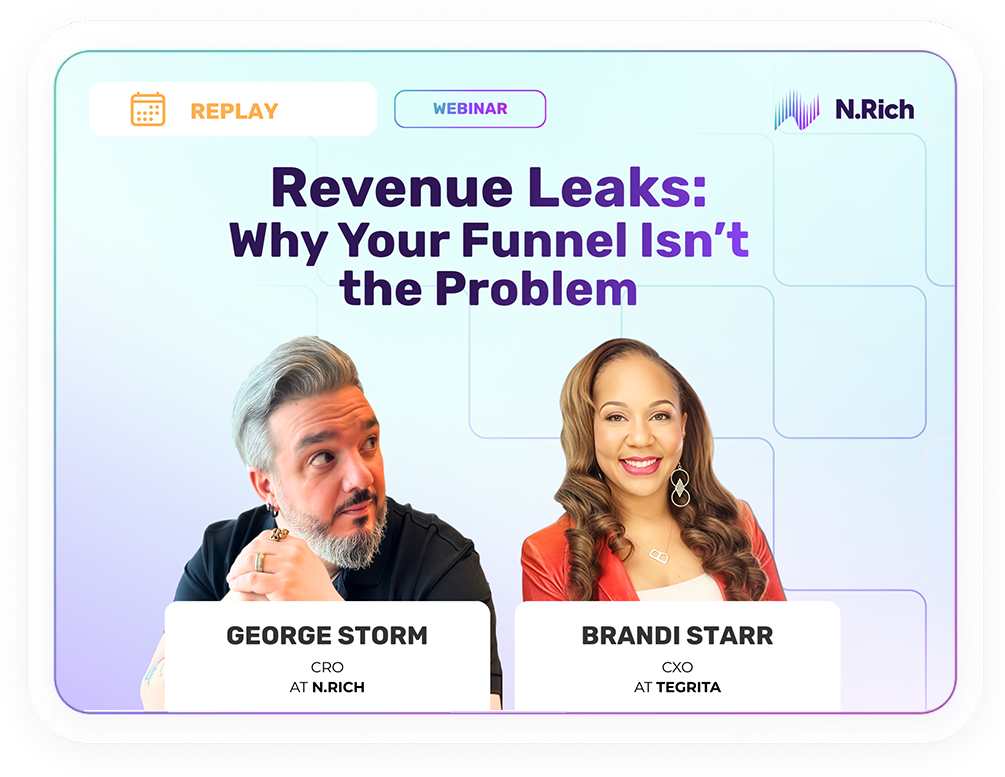The image size is (1005, 777).
Task: Click the N.Rich waveform logo mark
Action: tap(797, 110)
